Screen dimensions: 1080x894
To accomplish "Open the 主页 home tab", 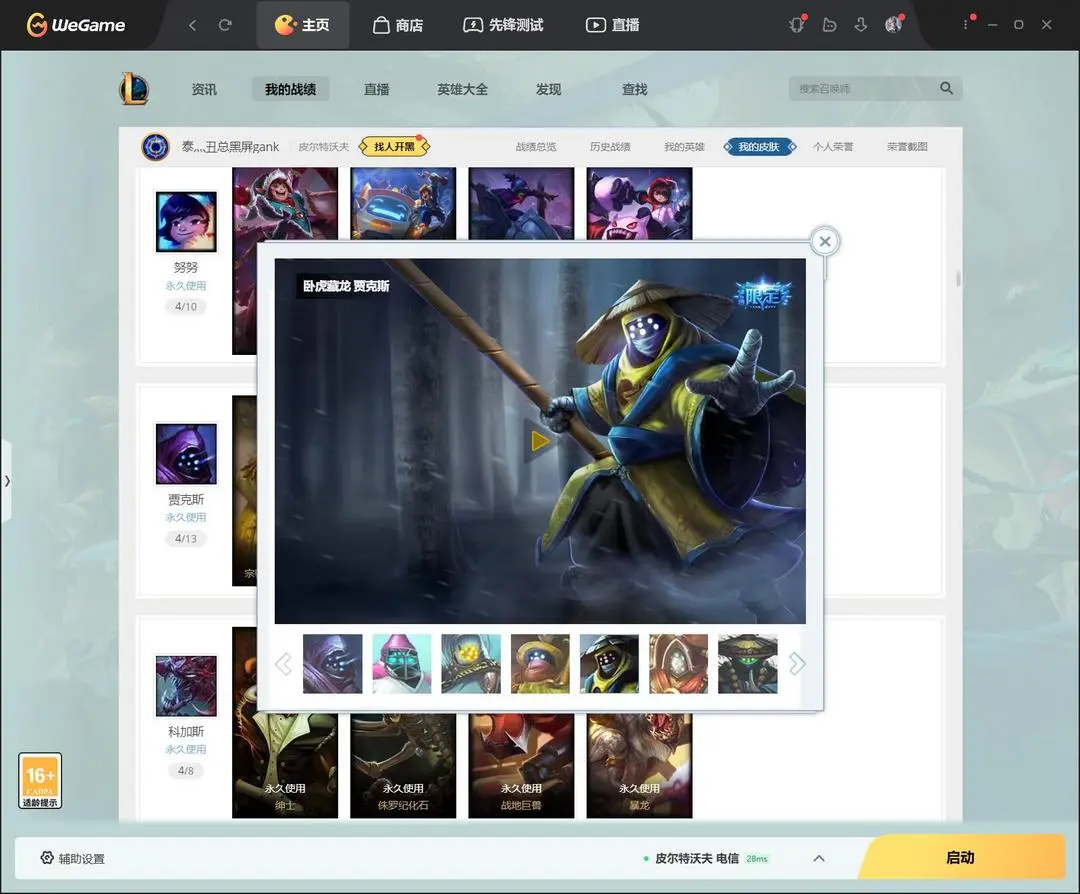I will click(302, 25).
